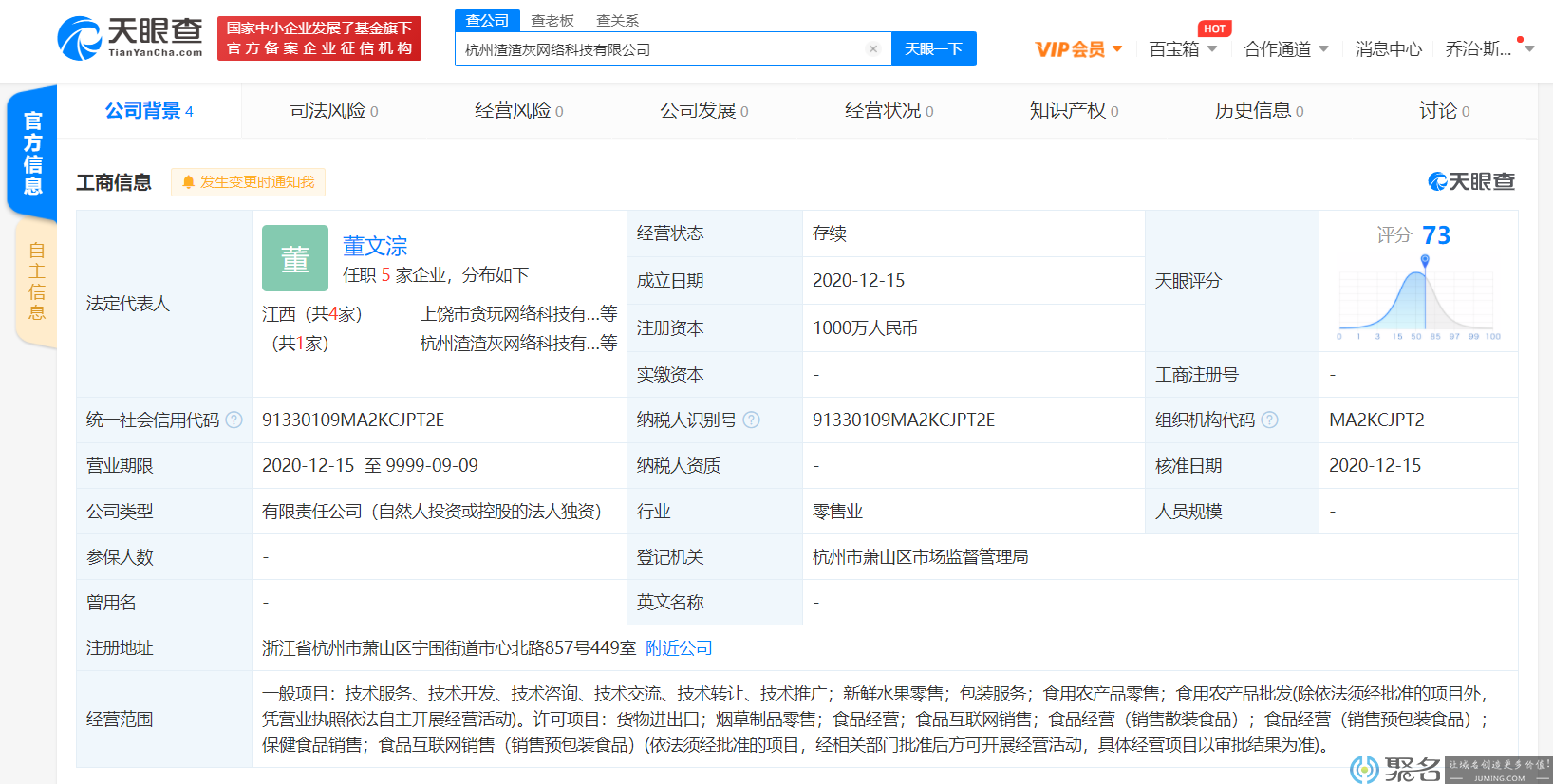Click 存续 operating status value

point(830,233)
